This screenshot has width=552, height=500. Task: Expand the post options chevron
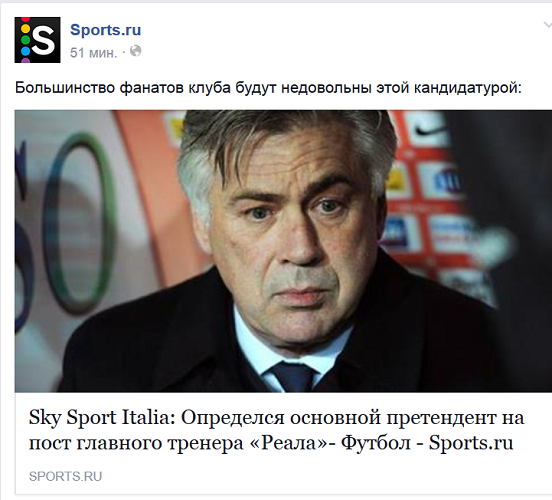(x=547, y=25)
